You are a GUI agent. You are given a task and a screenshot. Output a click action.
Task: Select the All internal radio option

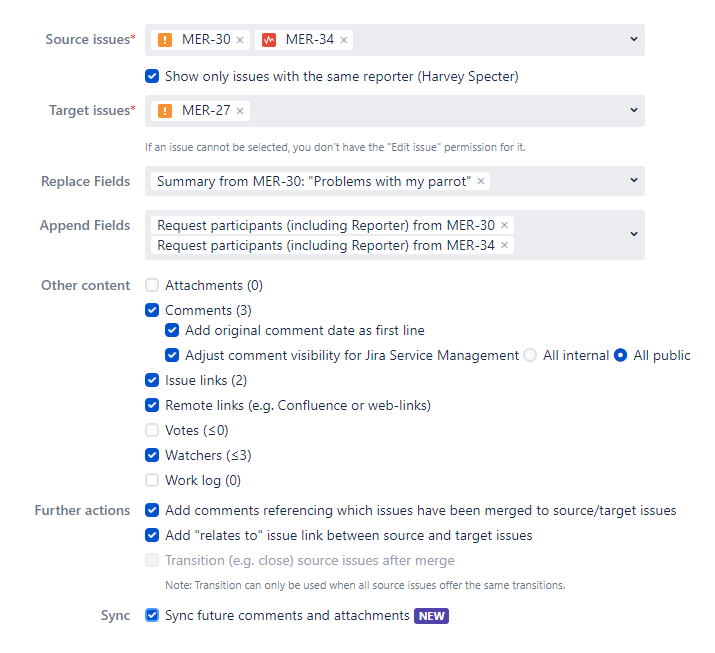coord(530,355)
